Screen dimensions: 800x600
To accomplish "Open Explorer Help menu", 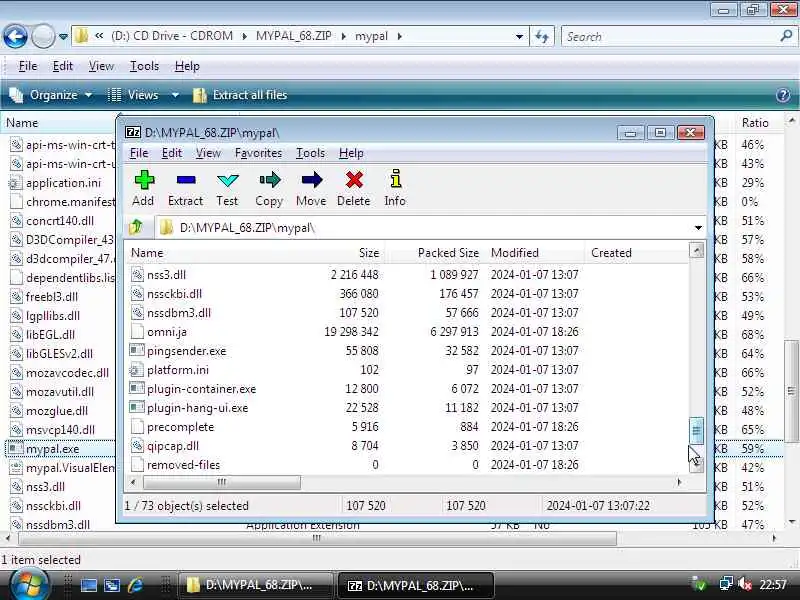I will click(x=187, y=66).
